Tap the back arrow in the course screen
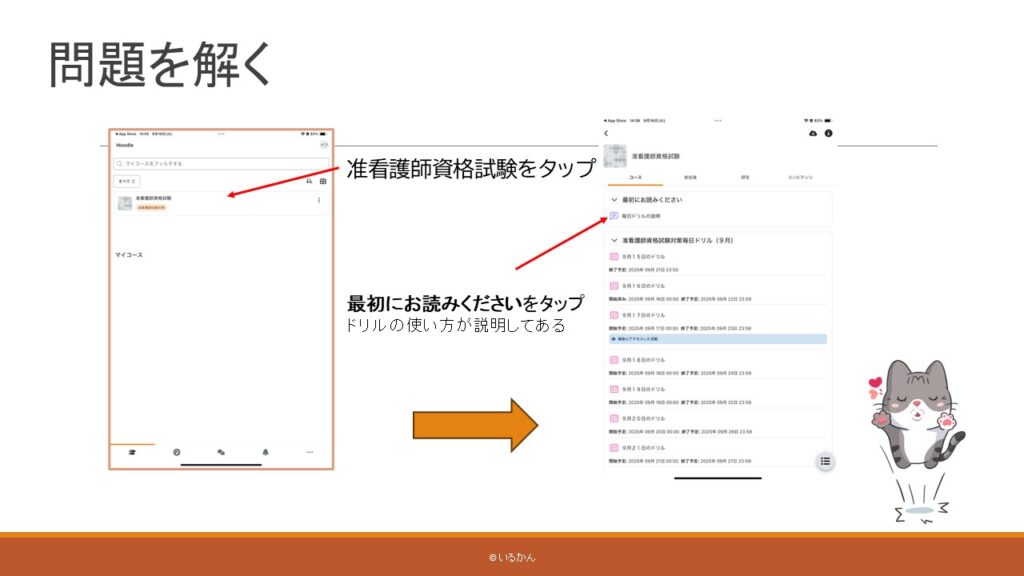Image resolution: width=1024 pixels, height=576 pixels. tap(606, 133)
